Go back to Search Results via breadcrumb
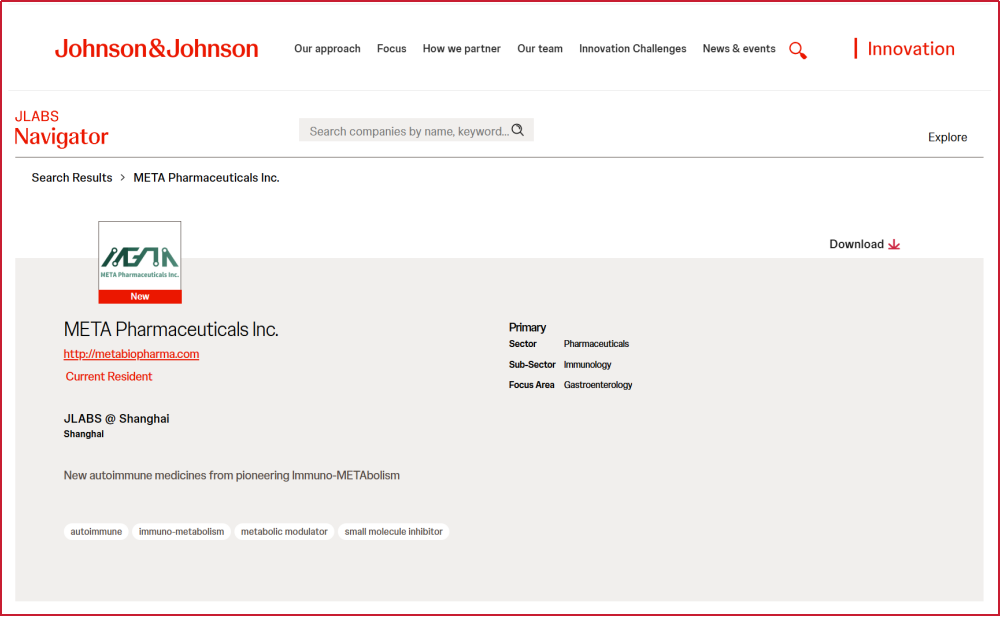The height and width of the screenshot is (617, 1001). pyautogui.click(x=72, y=178)
